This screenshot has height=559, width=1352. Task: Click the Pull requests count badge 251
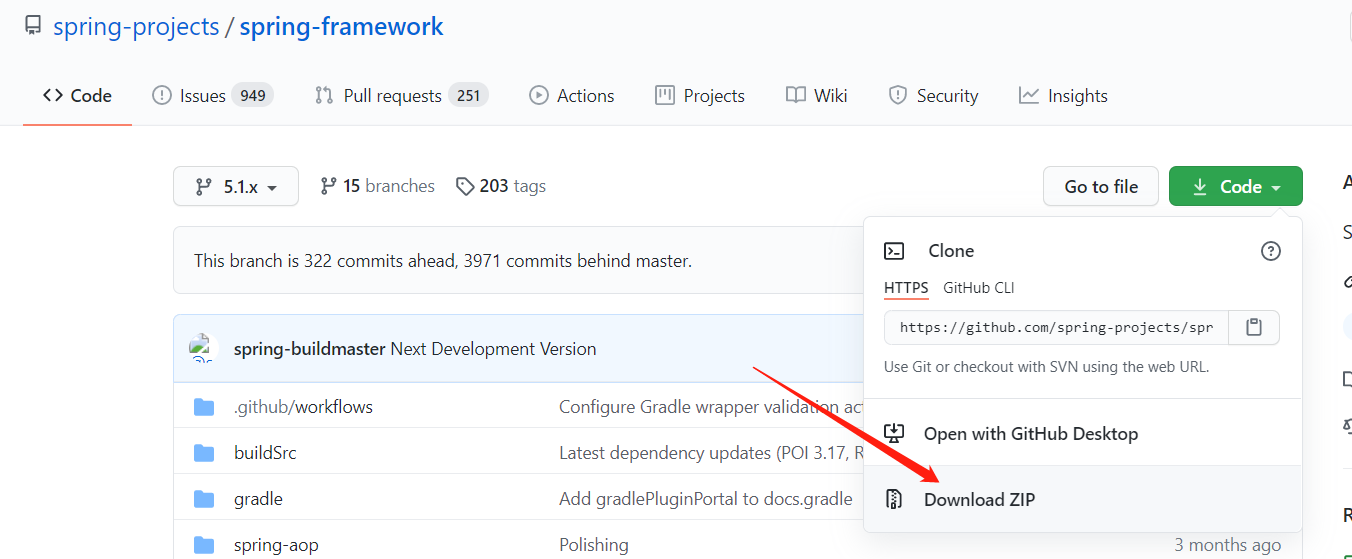click(x=468, y=96)
